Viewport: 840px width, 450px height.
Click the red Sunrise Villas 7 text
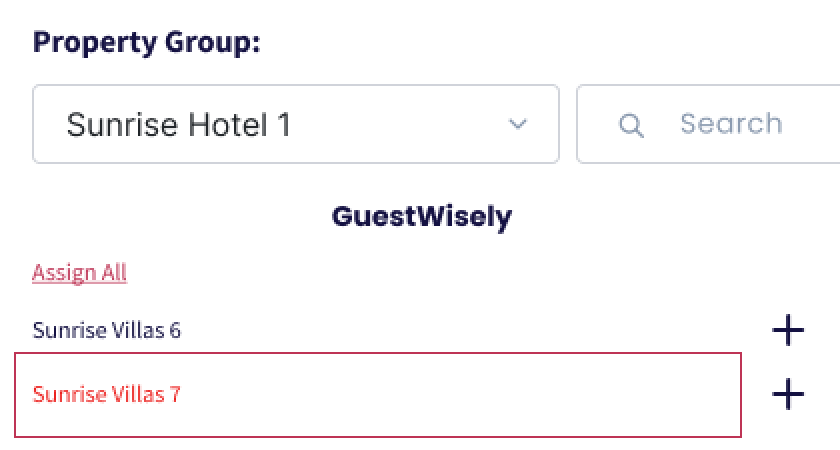coord(107,394)
